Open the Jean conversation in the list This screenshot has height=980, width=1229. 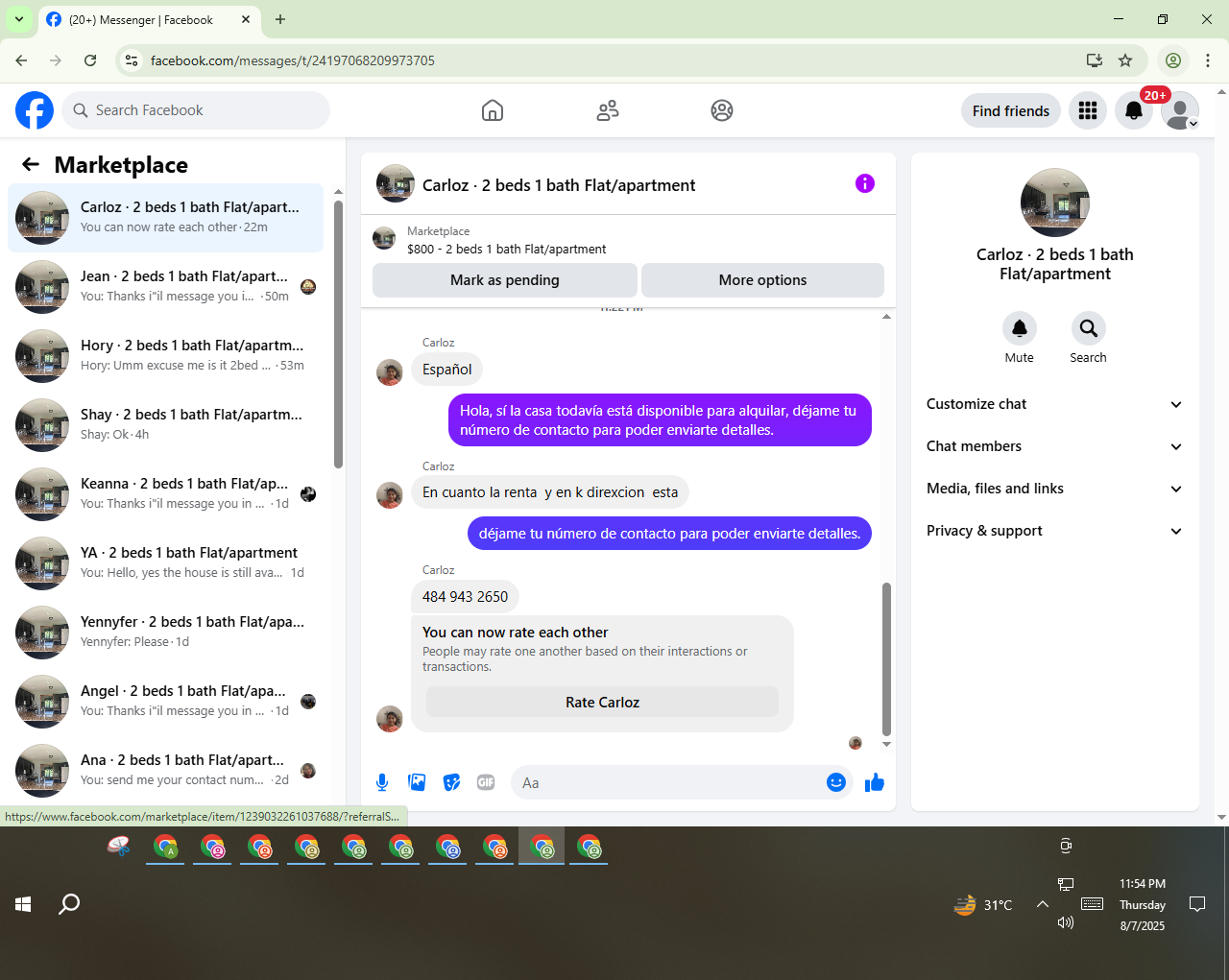[165, 287]
